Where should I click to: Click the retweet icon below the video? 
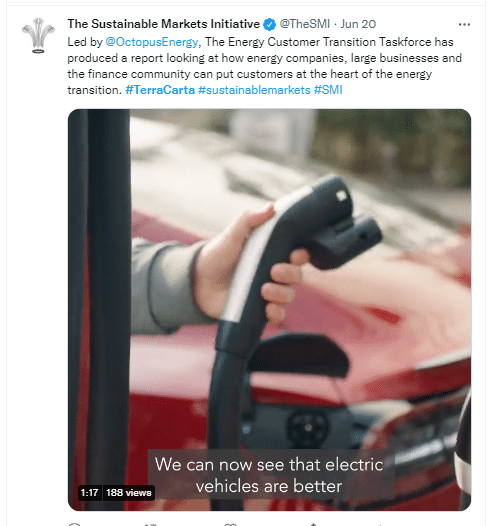coord(150,524)
